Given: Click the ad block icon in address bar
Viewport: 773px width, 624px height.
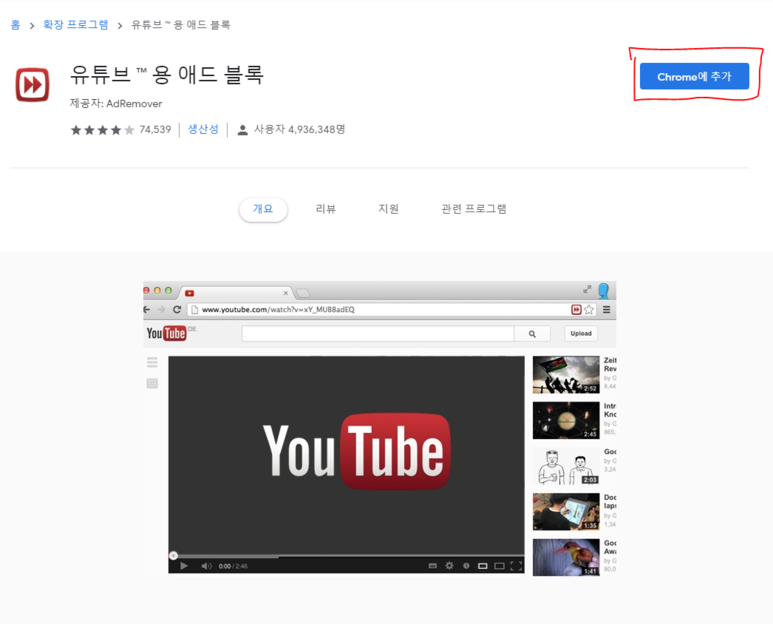Looking at the screenshot, I should pos(576,310).
